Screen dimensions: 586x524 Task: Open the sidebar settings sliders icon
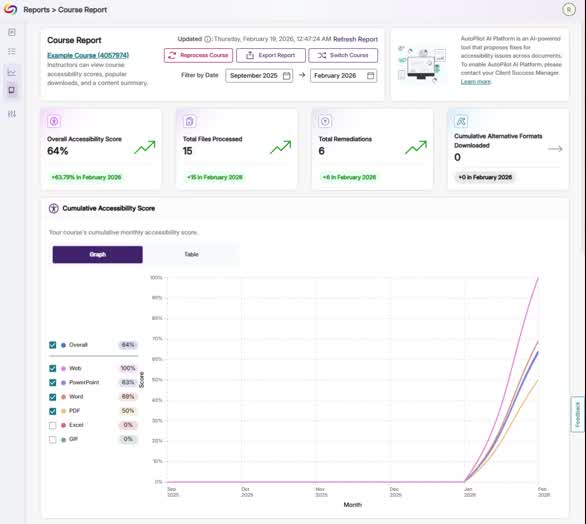coord(12,114)
